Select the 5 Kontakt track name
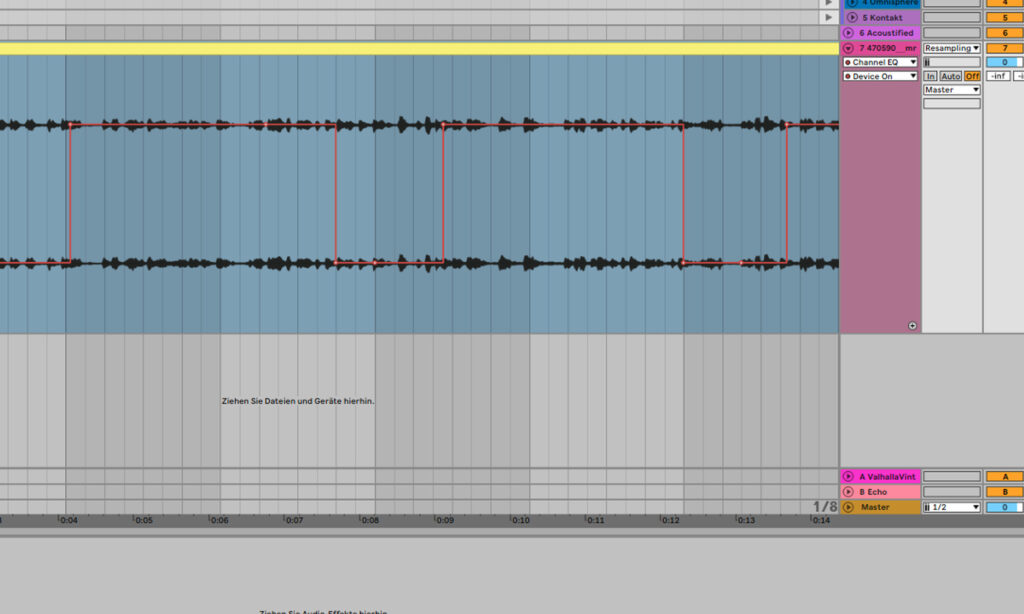This screenshot has width=1024, height=614. coord(882,18)
